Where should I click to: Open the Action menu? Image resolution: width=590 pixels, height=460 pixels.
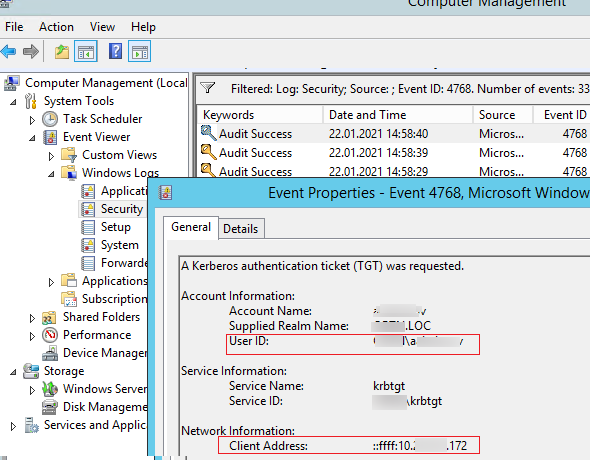click(x=56, y=27)
